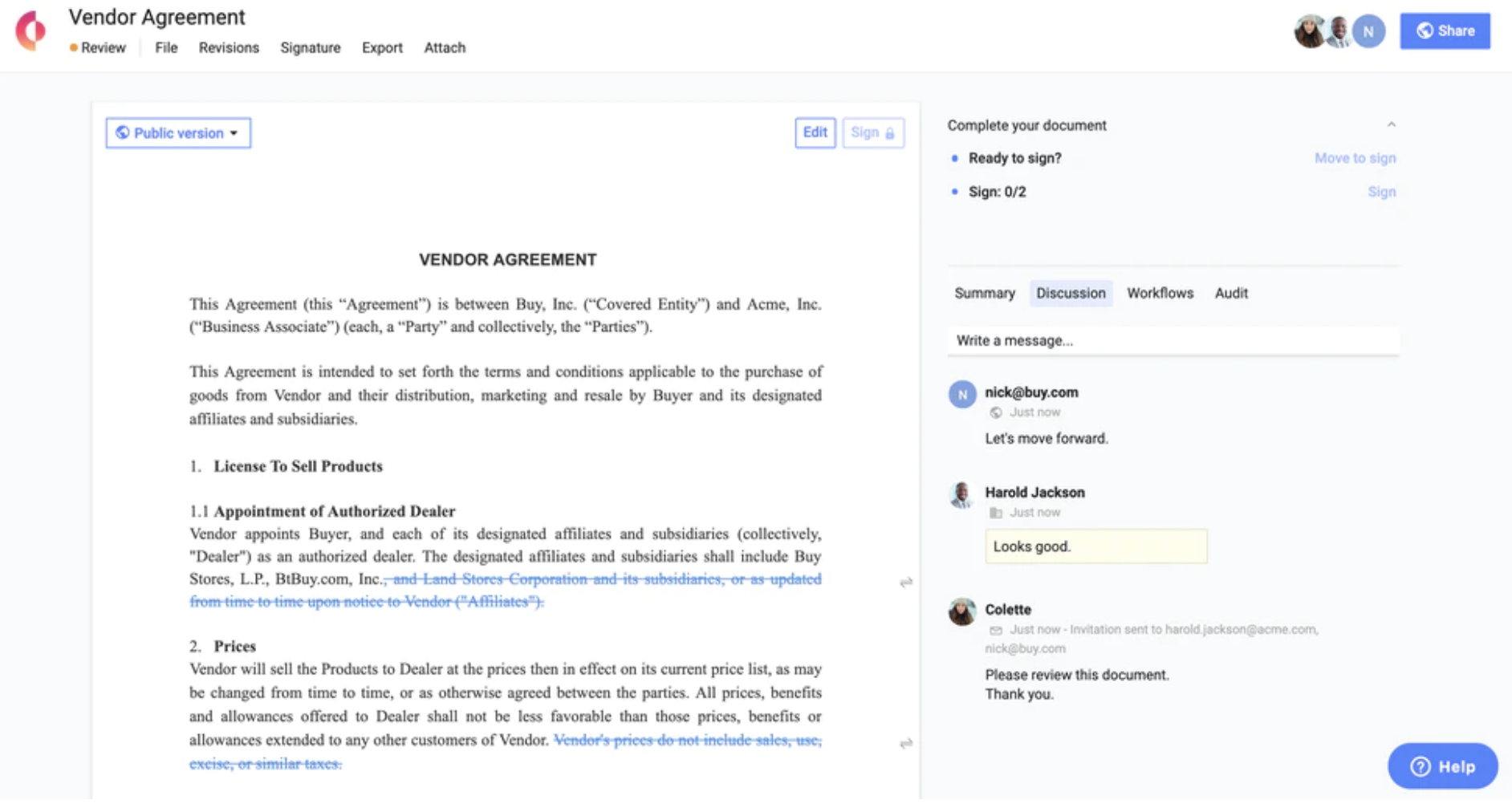Screen dimensions: 1512x804
Task: Click the Looks good. highlighted comment
Action: pos(1095,546)
